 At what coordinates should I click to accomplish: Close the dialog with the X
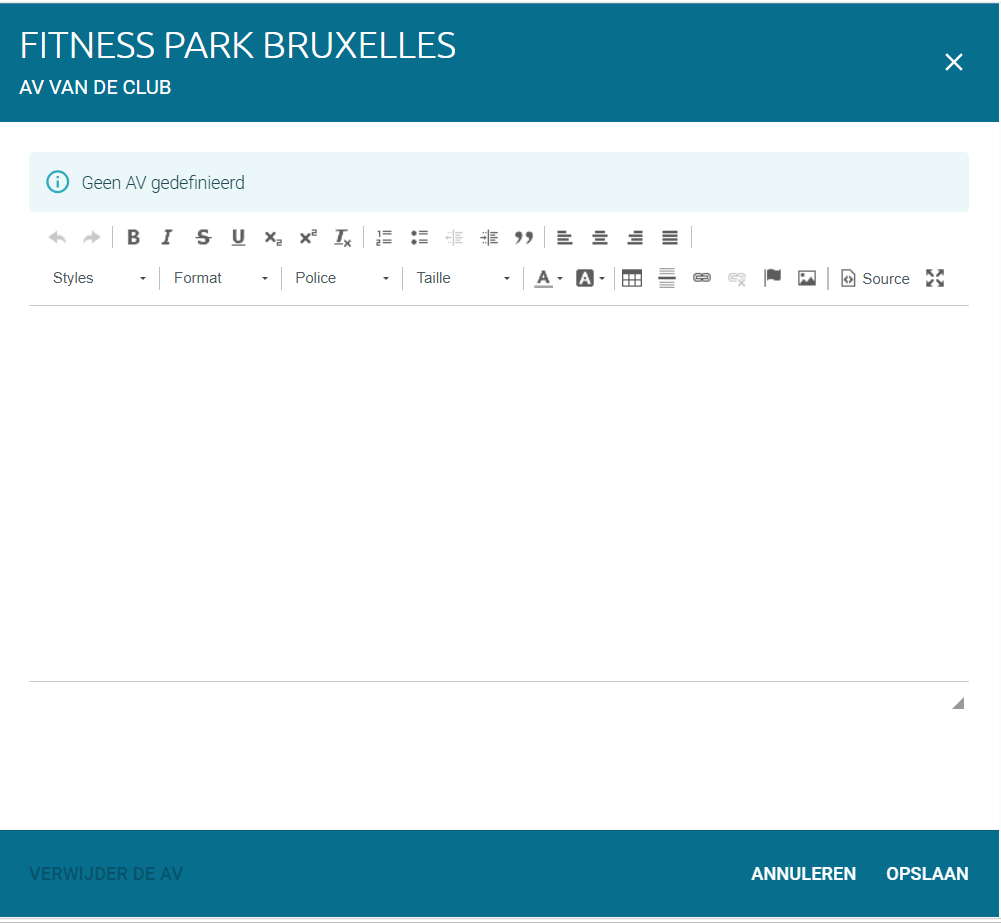click(x=954, y=62)
